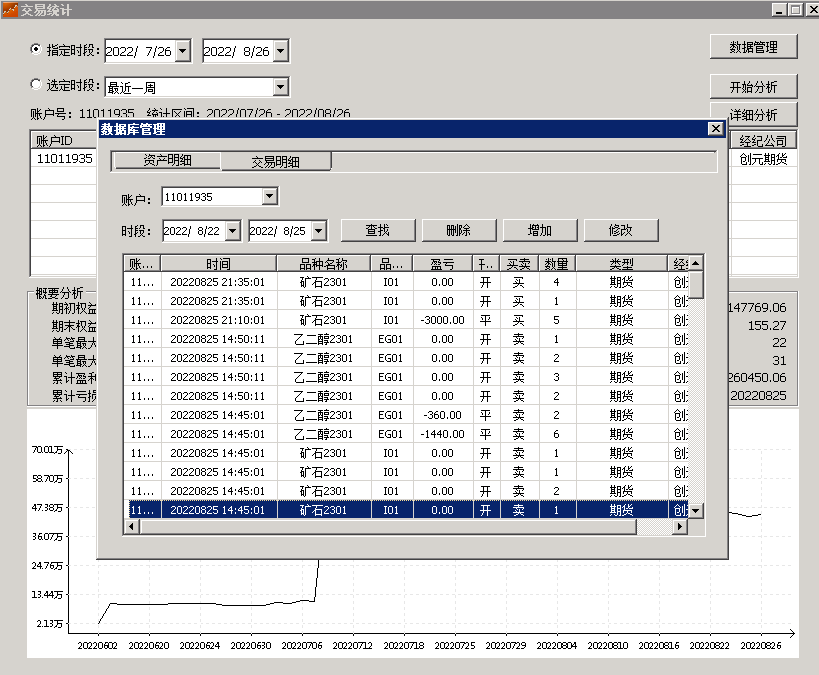This screenshot has width=819, height=675.
Task: Expand the 账户 11011935 combo box
Action: [270, 197]
